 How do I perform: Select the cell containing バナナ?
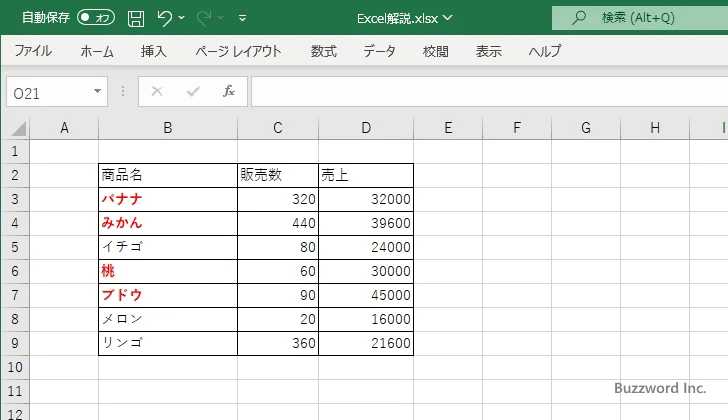click(x=167, y=199)
